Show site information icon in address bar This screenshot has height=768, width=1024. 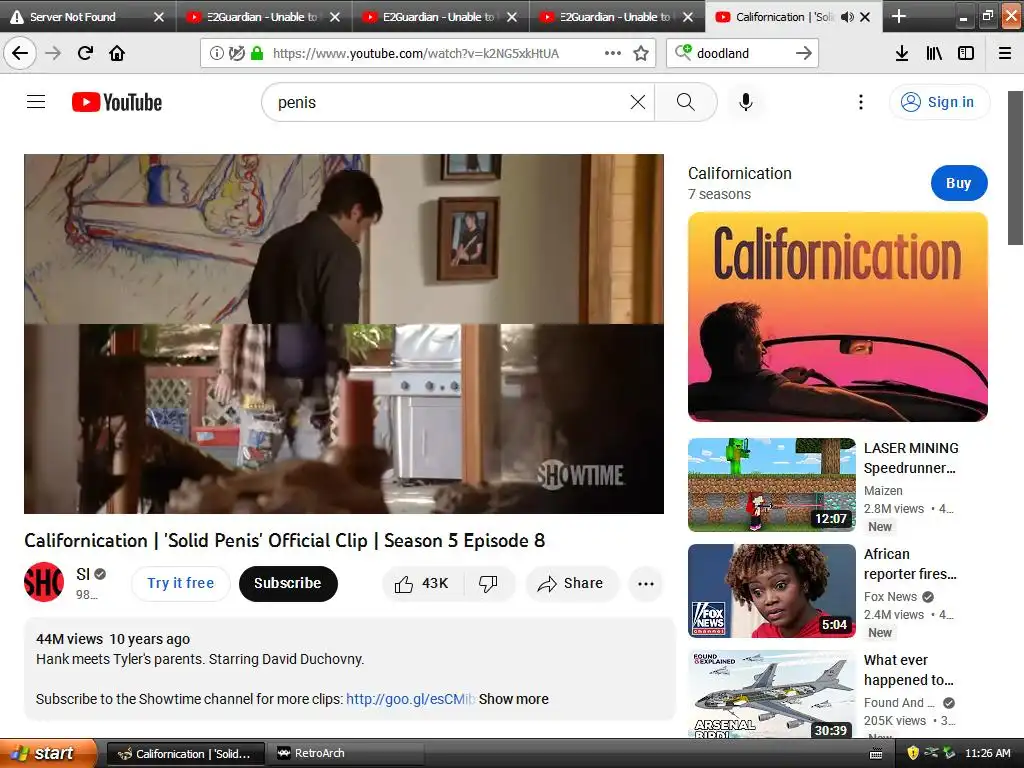(216, 54)
